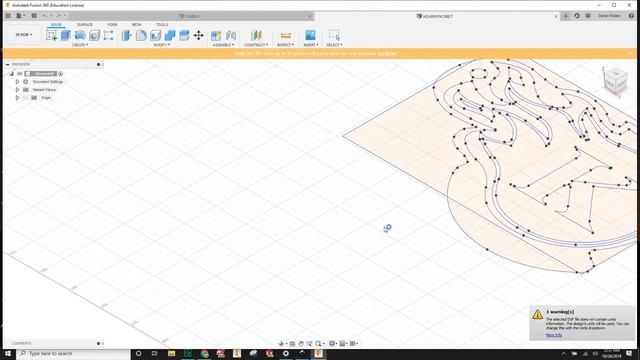Select the Create Form tool icon

[109, 36]
